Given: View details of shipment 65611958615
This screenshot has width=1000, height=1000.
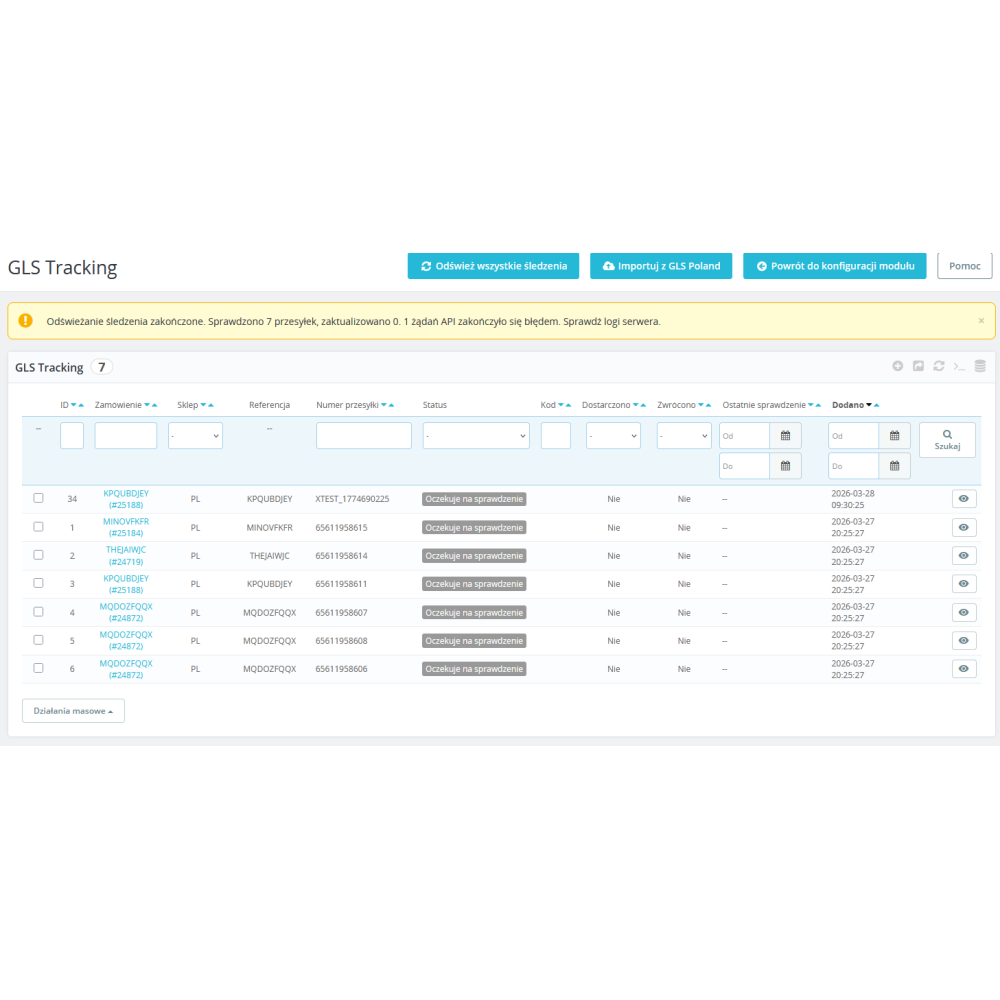Looking at the screenshot, I should click(964, 527).
